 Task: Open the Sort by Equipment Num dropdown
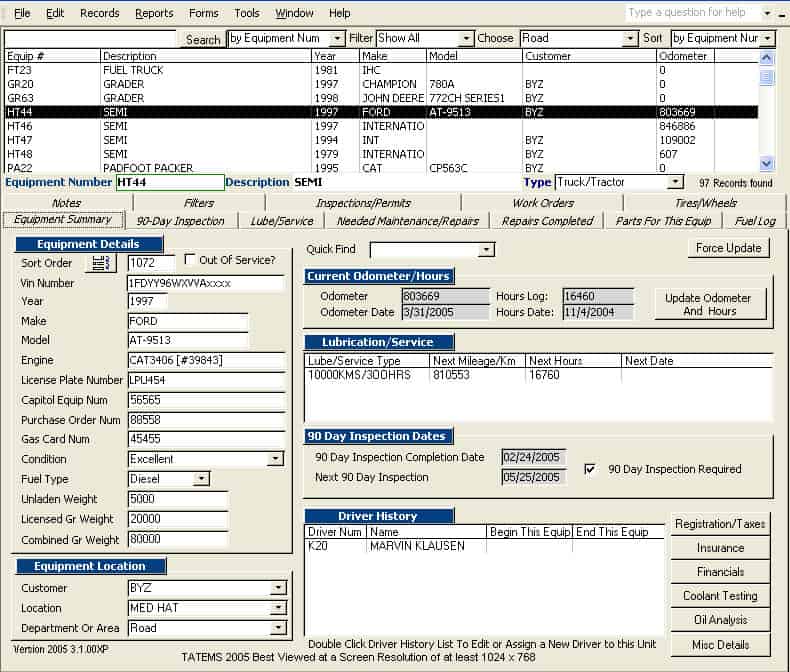(x=767, y=38)
